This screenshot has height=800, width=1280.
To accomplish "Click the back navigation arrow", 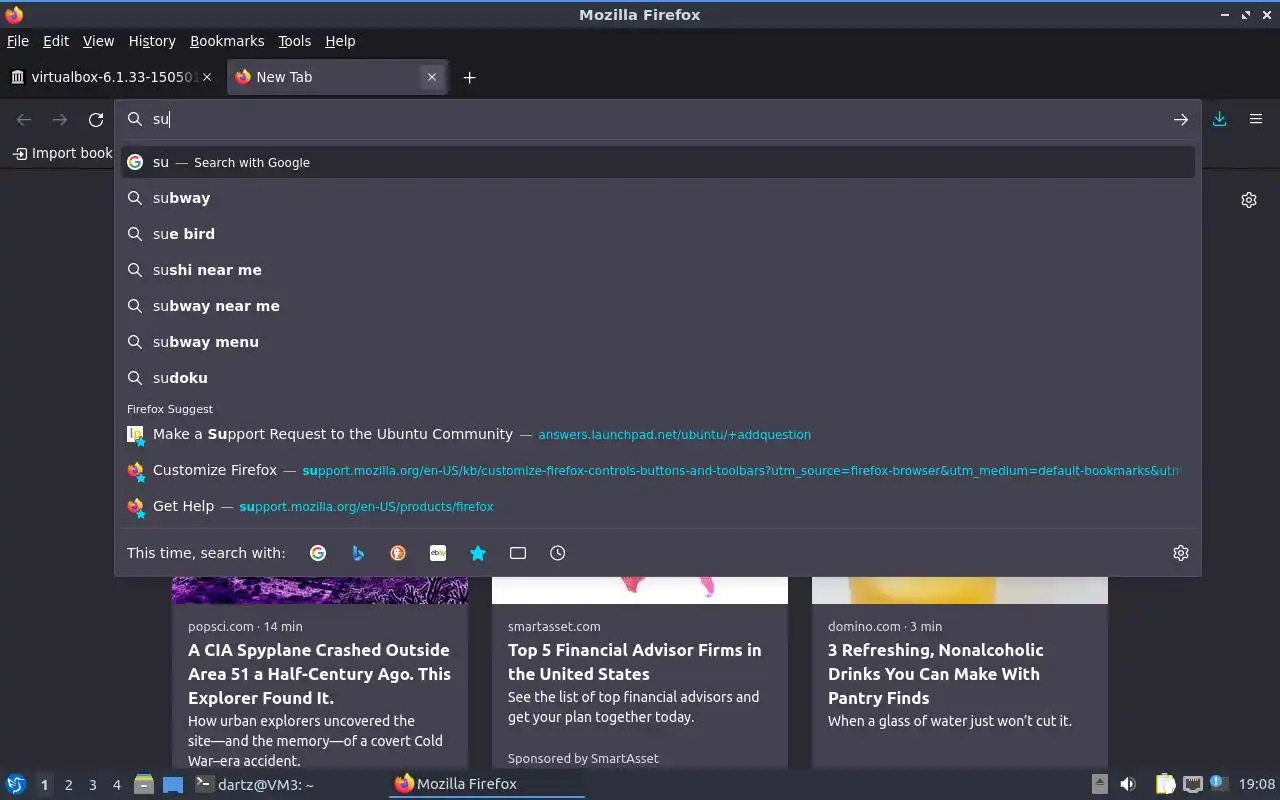I will pos(24,120).
